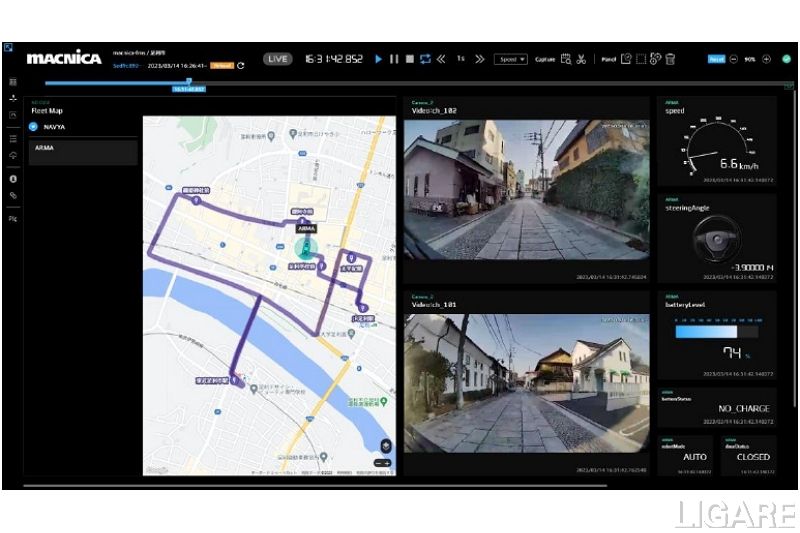Click the zoom out minus icon
The height and width of the screenshot is (533, 800).
pyautogui.click(x=733, y=60)
